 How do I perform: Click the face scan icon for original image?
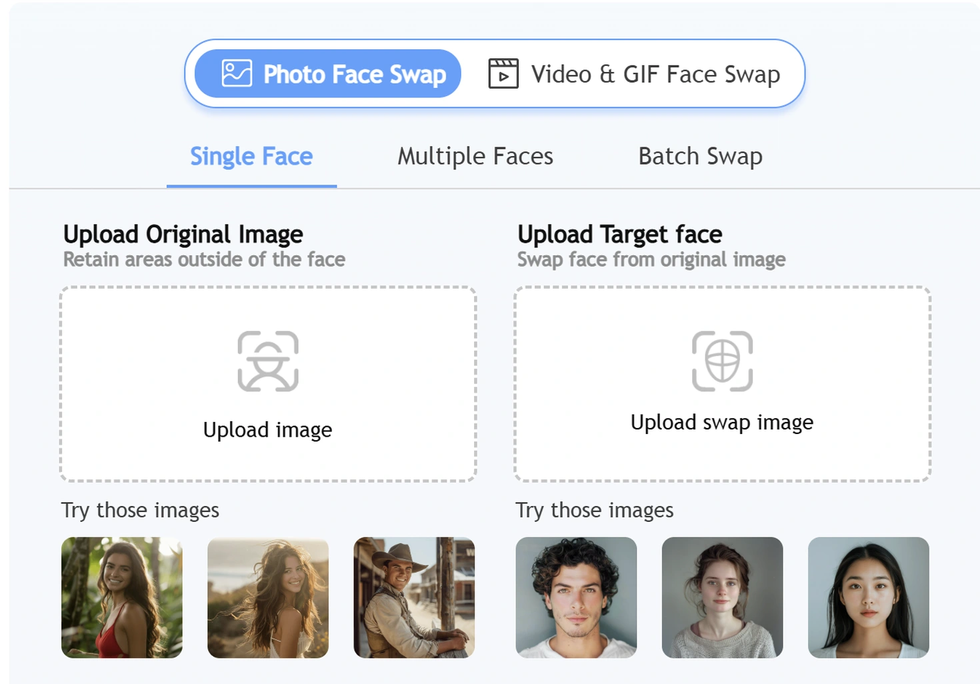point(268,361)
